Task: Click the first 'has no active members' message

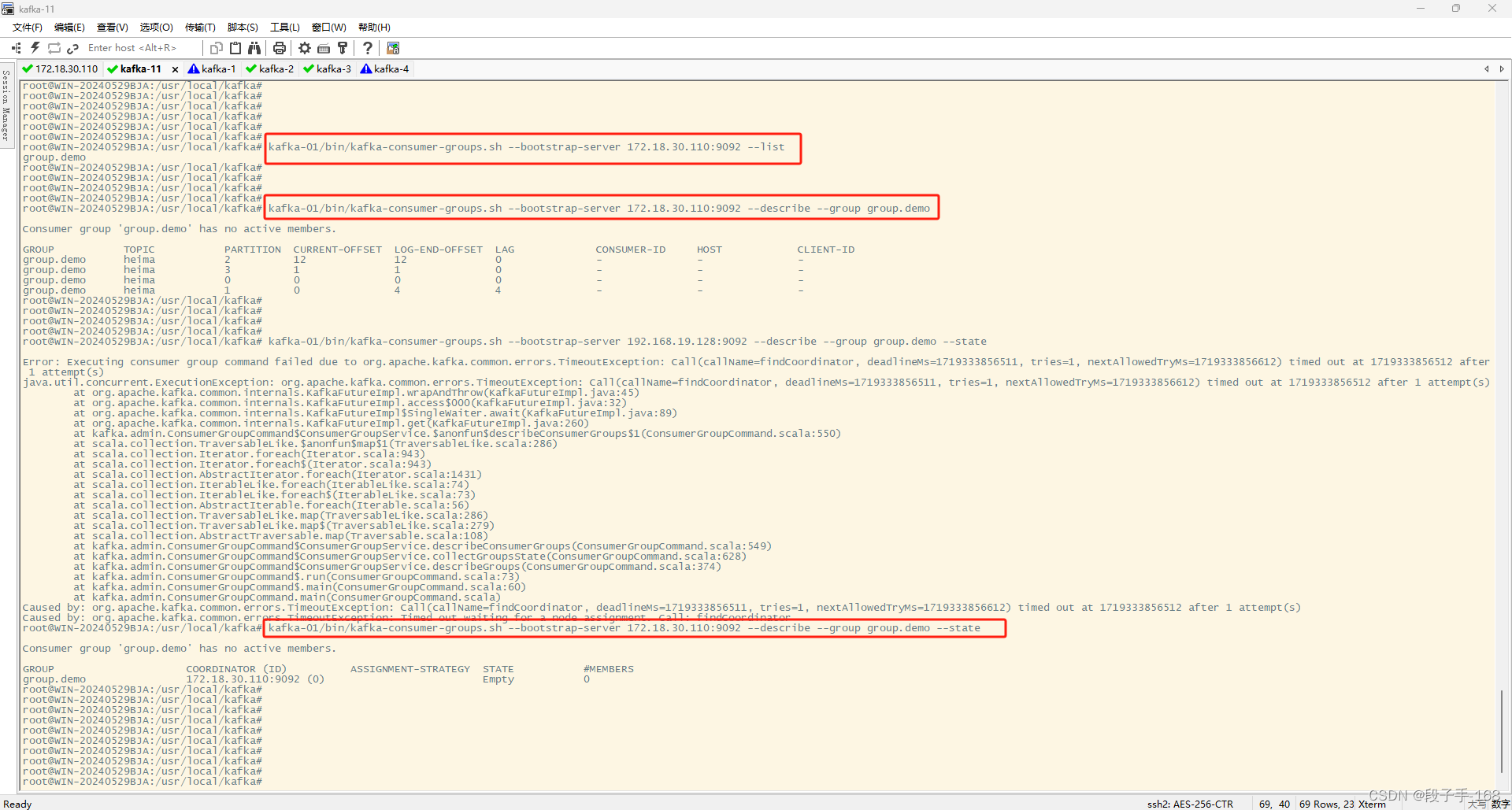Action: [x=180, y=229]
